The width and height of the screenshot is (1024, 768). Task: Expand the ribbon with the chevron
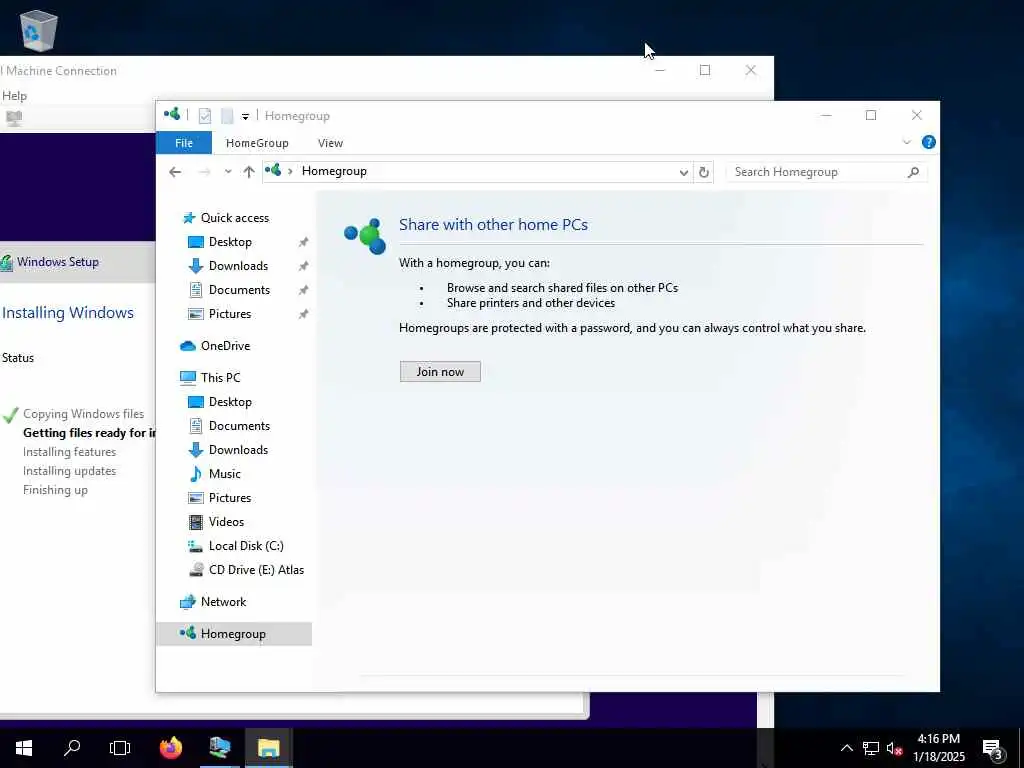pyautogui.click(x=906, y=142)
